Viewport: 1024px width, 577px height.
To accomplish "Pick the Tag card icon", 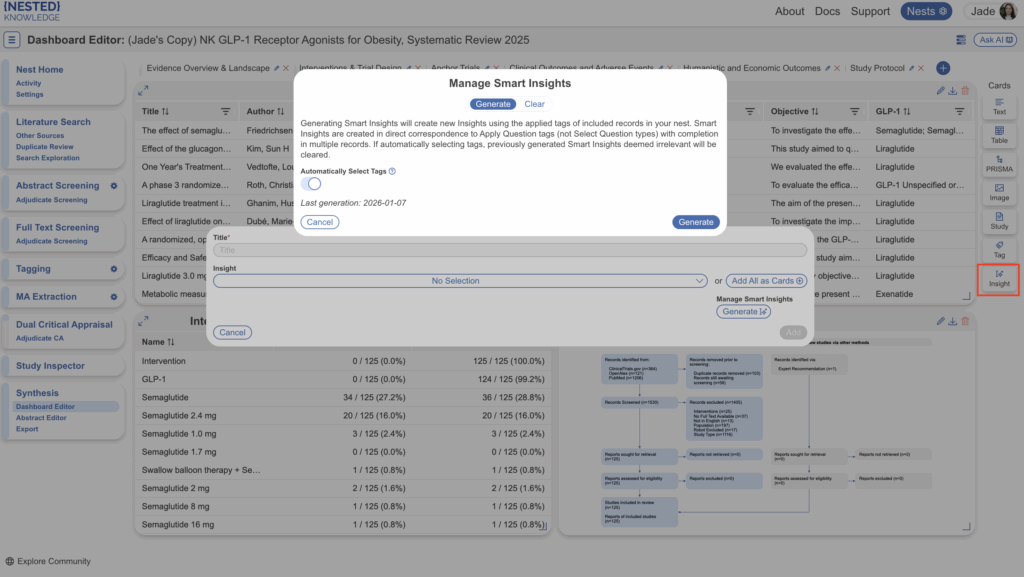I will [999, 249].
